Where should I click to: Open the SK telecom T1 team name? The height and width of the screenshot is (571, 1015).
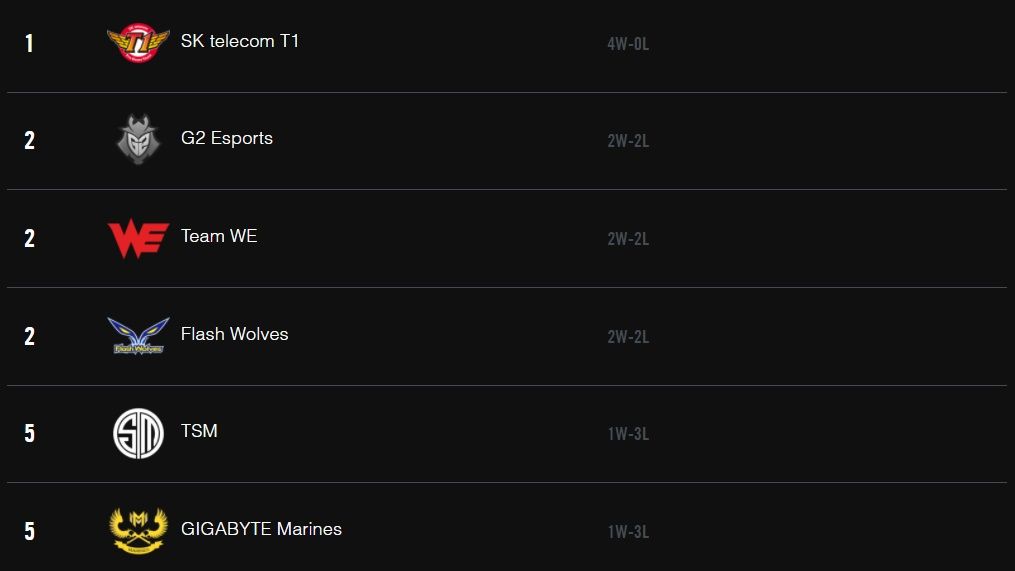coord(240,41)
